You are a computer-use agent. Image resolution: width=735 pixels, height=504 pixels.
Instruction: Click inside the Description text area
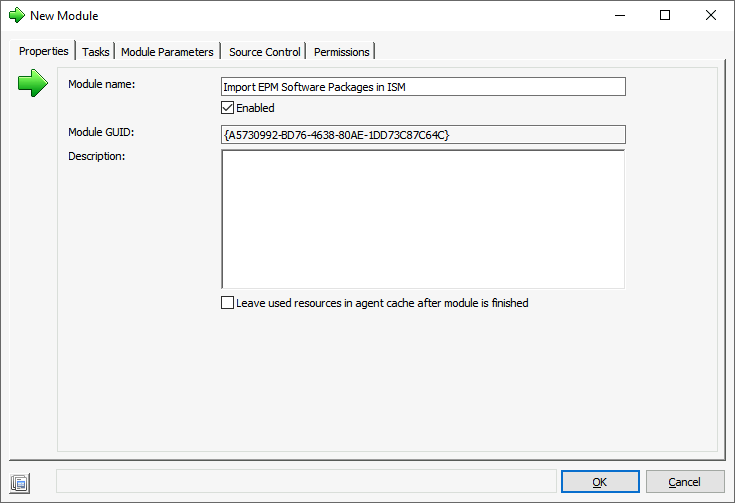pyautogui.click(x=423, y=219)
